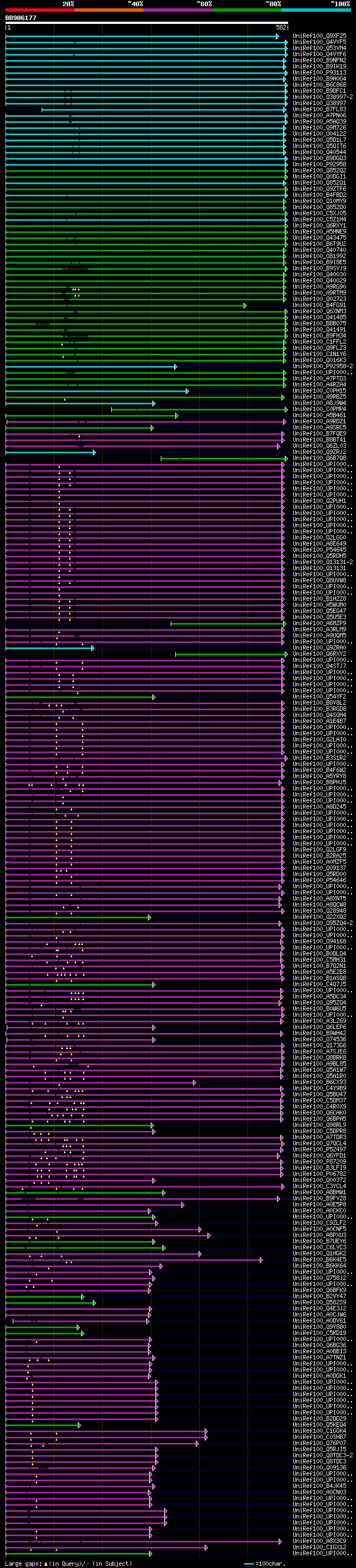356x1568 pixels.
Task: Open hit label UniRef100_B9SVJ9
Action: pos(319,269)
